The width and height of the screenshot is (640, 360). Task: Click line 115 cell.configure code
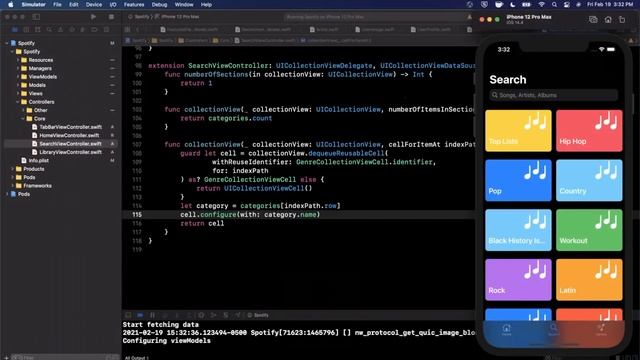click(x=250, y=215)
